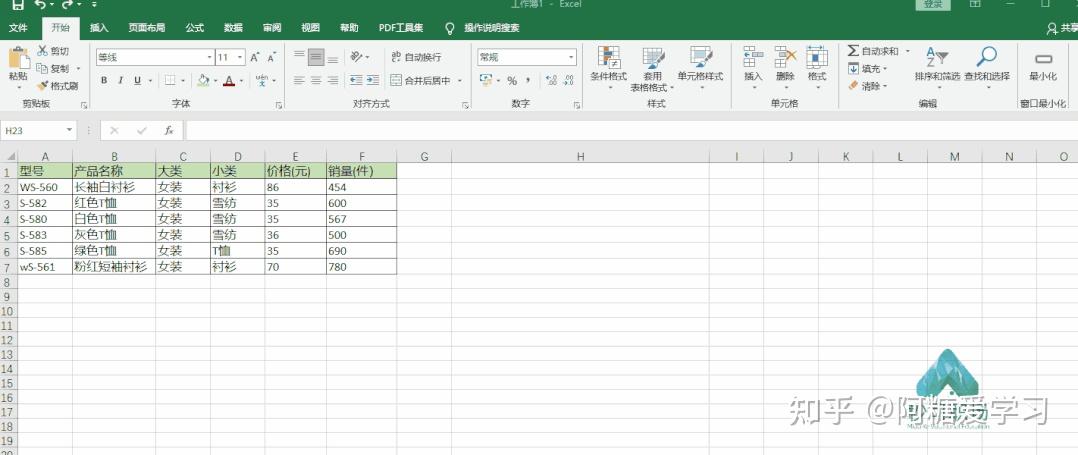
Task: Expand the AutoSum dropdown arrow
Action: pos(908,51)
